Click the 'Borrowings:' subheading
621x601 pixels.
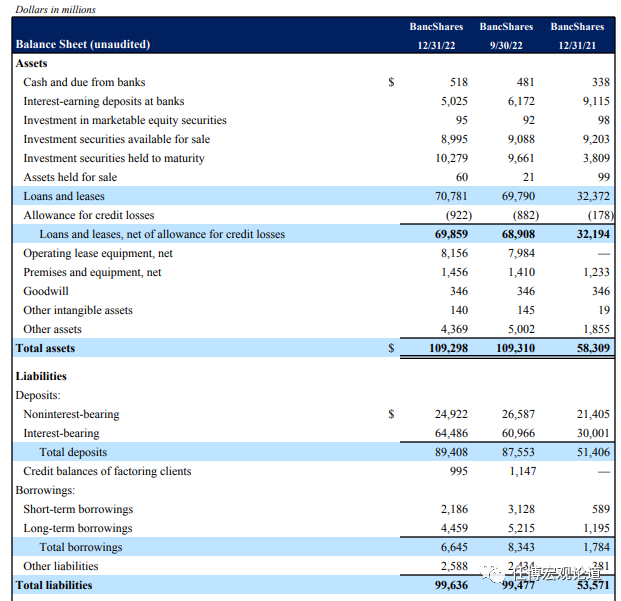(x=45, y=490)
